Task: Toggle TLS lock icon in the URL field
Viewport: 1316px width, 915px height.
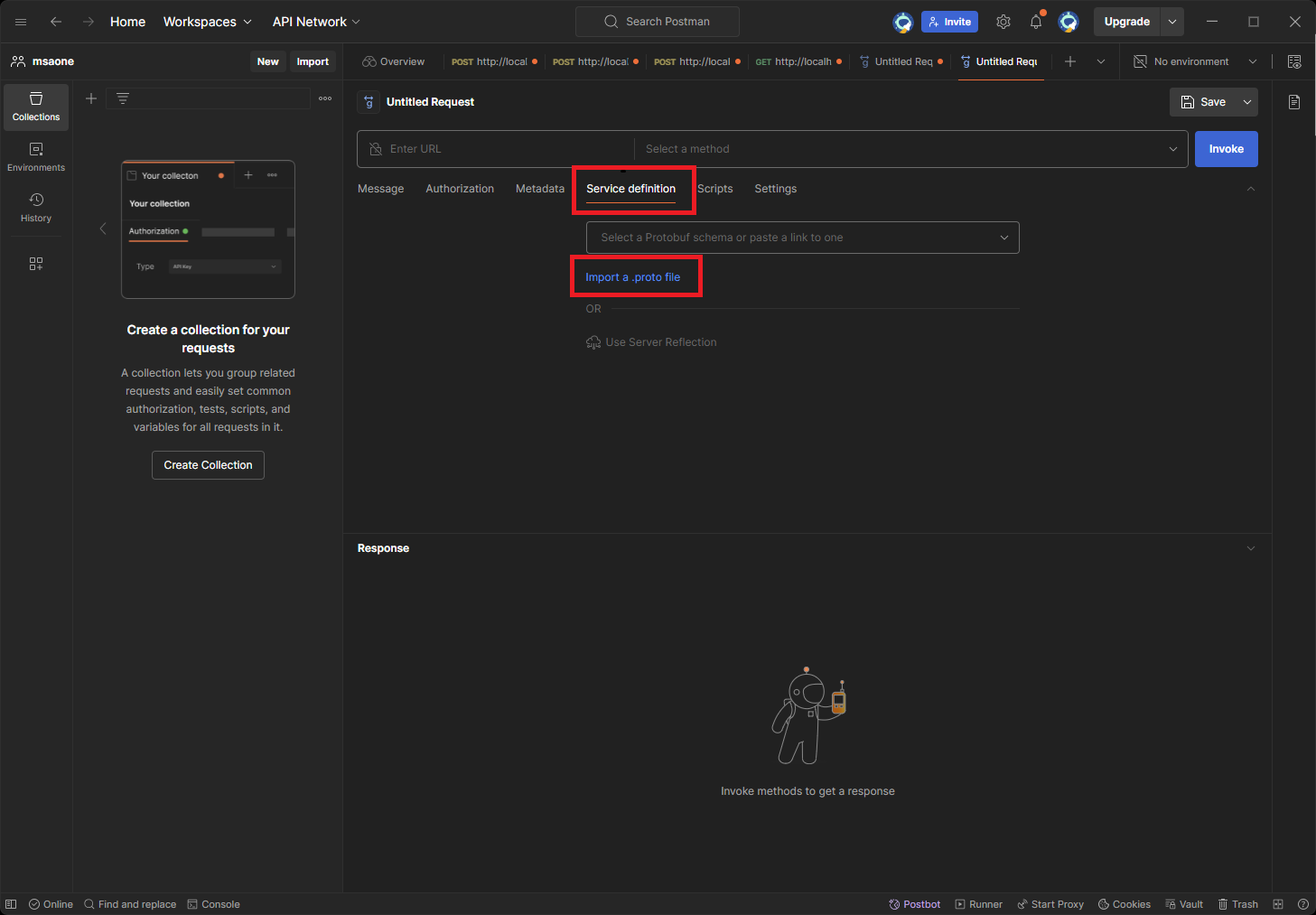Action: 376,149
